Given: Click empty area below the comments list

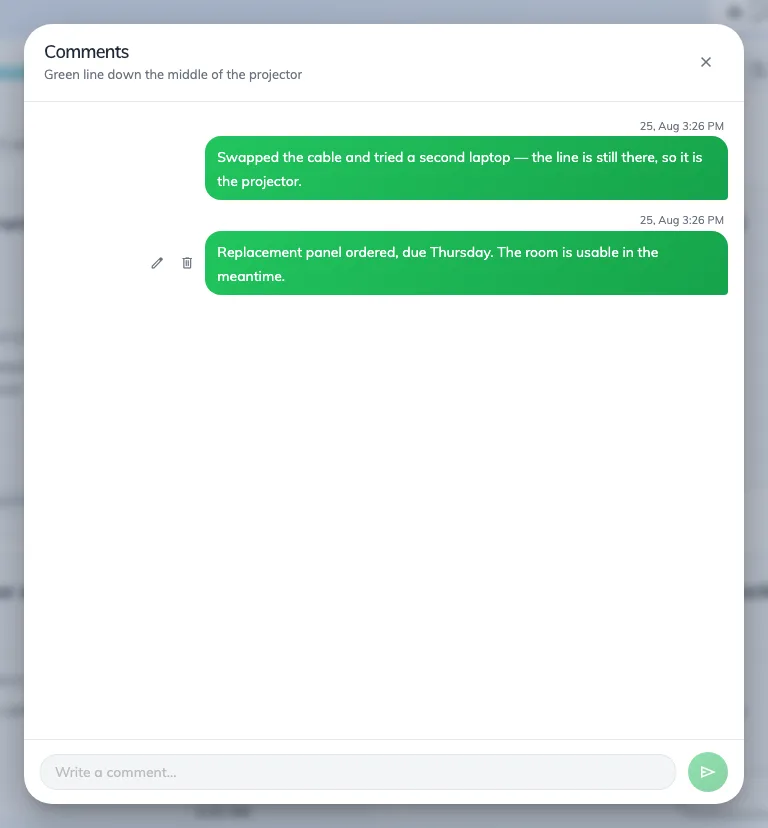Looking at the screenshot, I should 383,518.
